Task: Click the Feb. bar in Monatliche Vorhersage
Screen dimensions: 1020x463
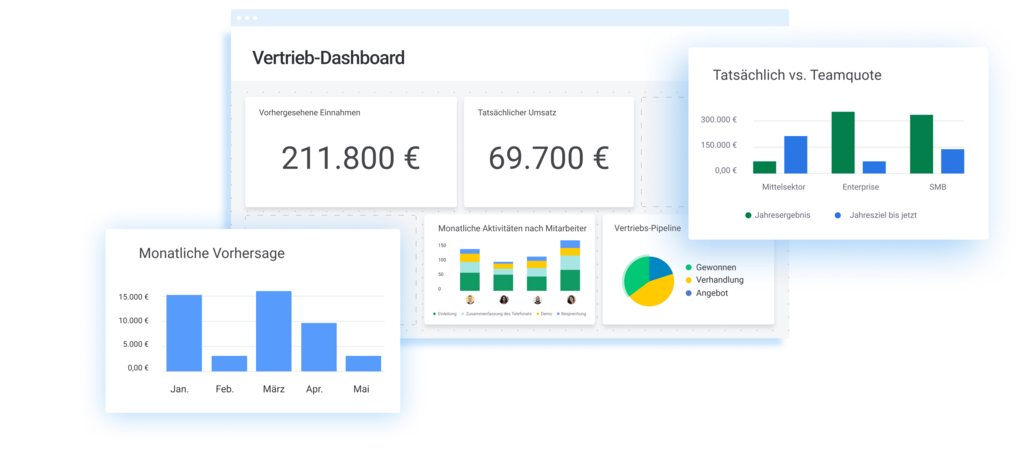Action: point(229,364)
